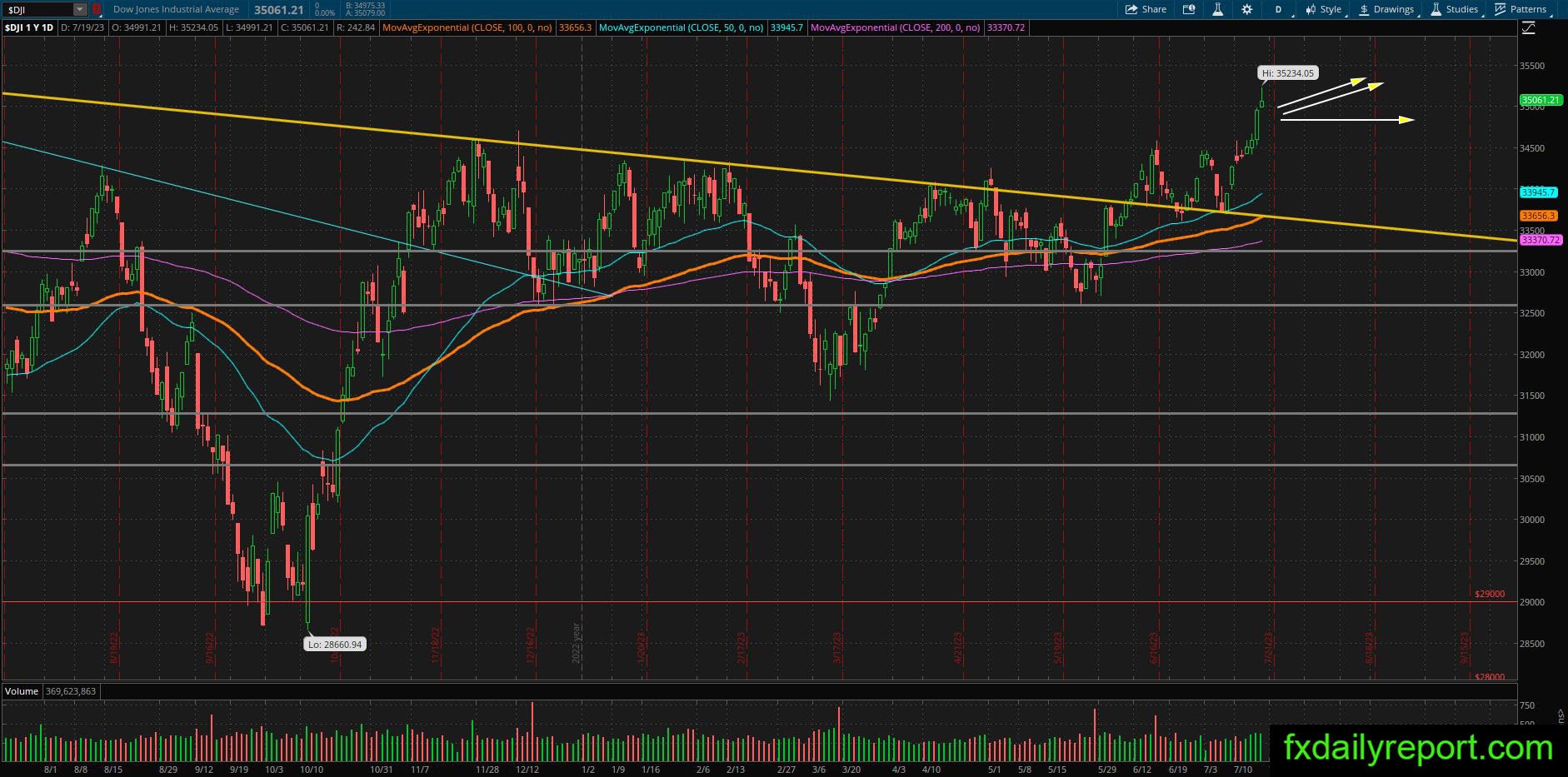
Task: Click the H: 35234.05 high value
Action: click(x=193, y=27)
